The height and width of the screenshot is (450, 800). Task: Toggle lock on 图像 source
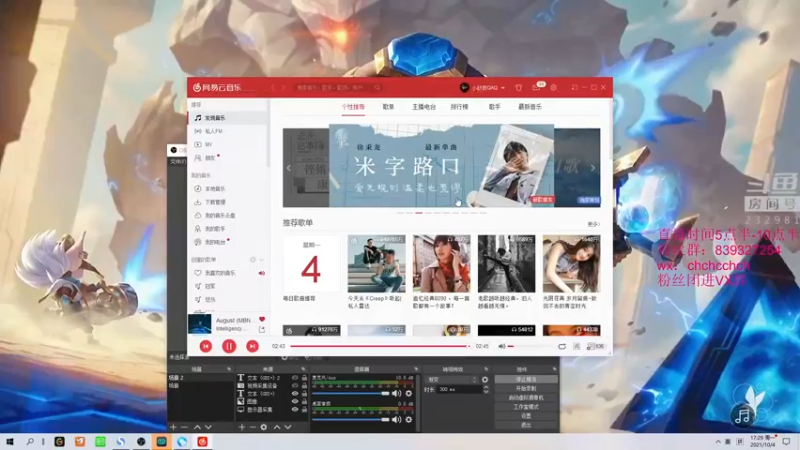point(304,402)
